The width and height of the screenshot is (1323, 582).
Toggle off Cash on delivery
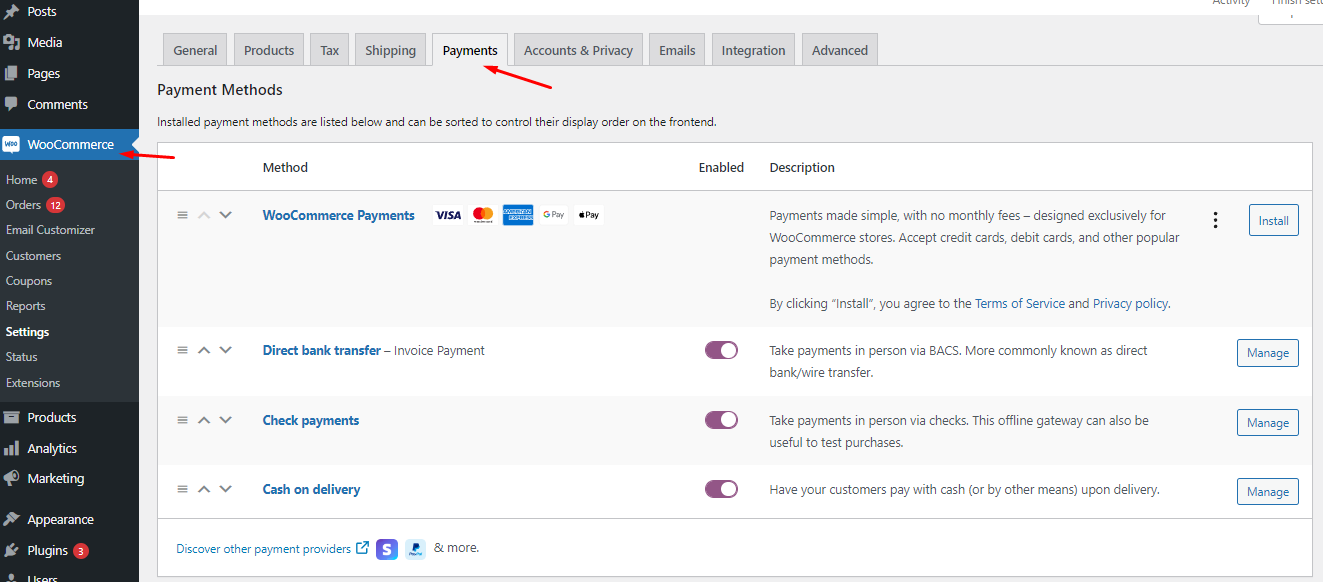click(721, 489)
